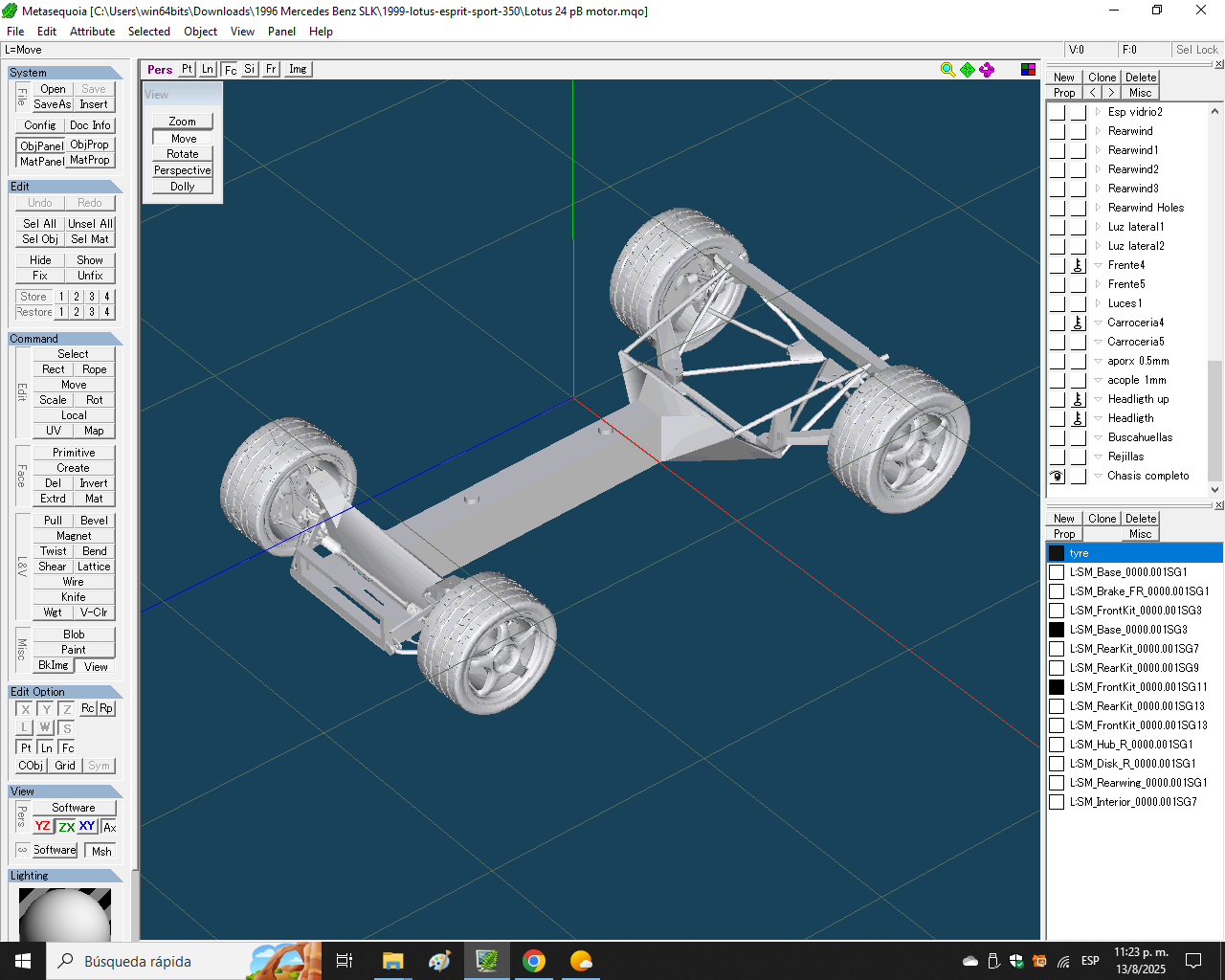Select the tyre material color swatch

tap(1057, 553)
